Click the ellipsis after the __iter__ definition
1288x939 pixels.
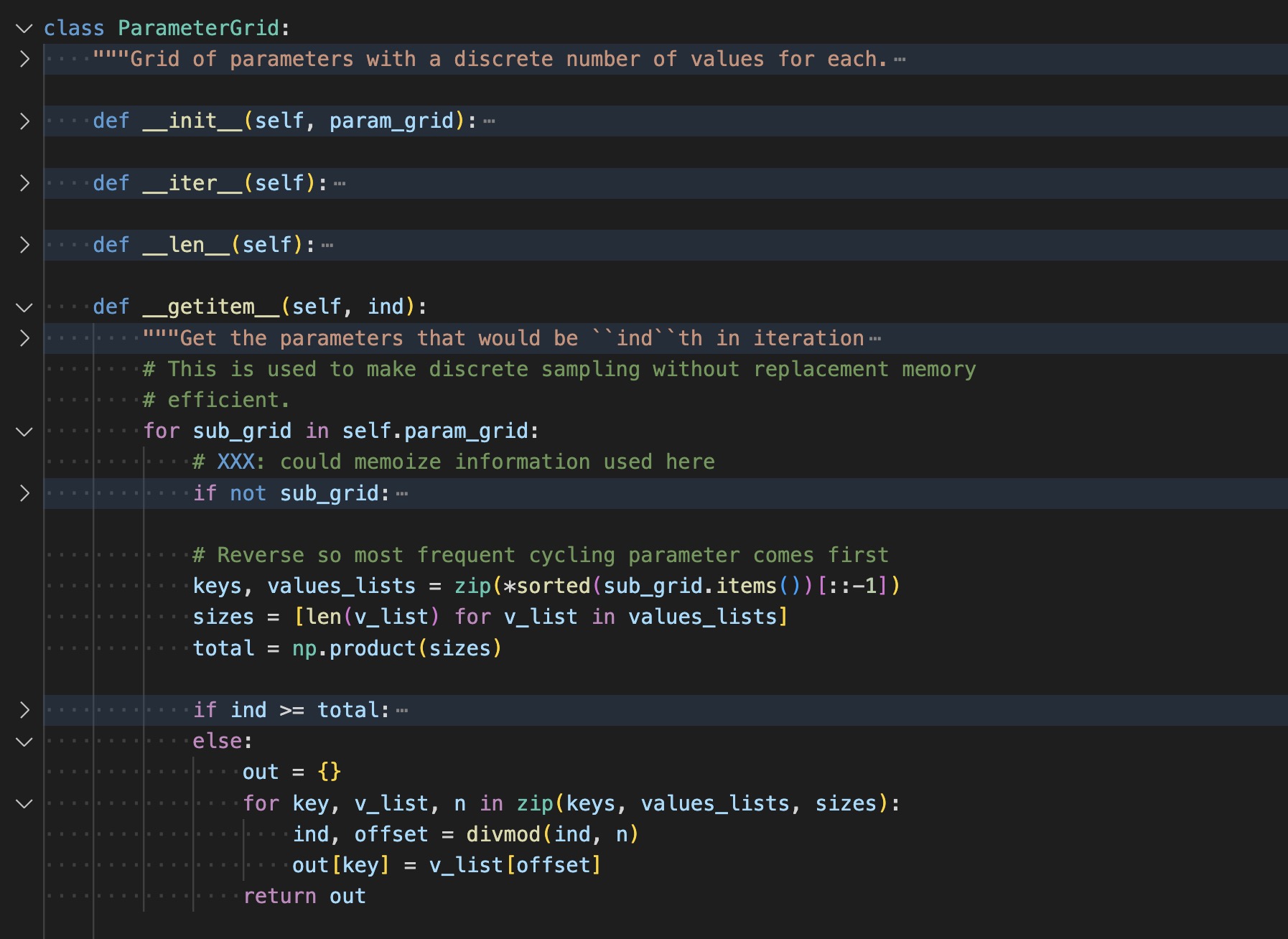point(340,184)
